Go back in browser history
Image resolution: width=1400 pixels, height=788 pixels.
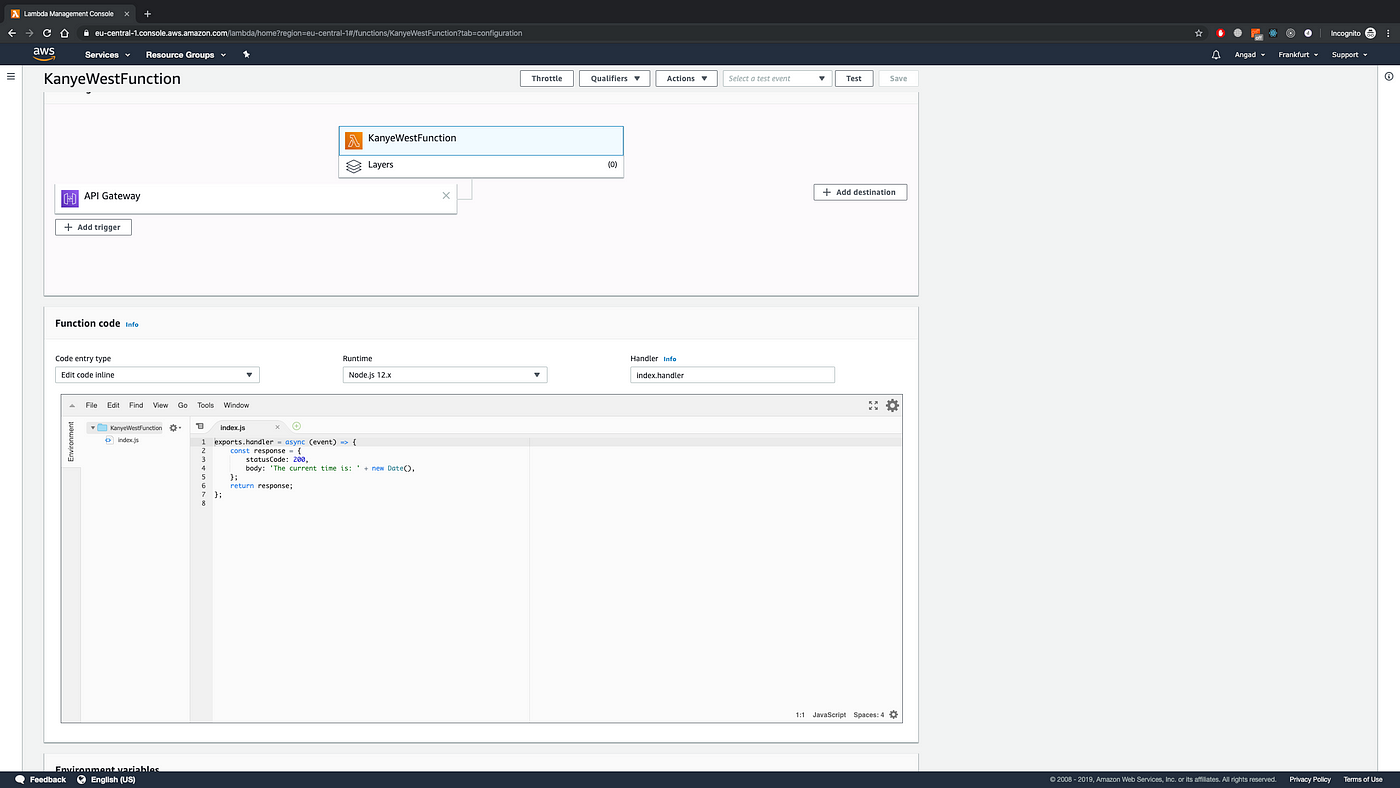pyautogui.click(x=12, y=33)
